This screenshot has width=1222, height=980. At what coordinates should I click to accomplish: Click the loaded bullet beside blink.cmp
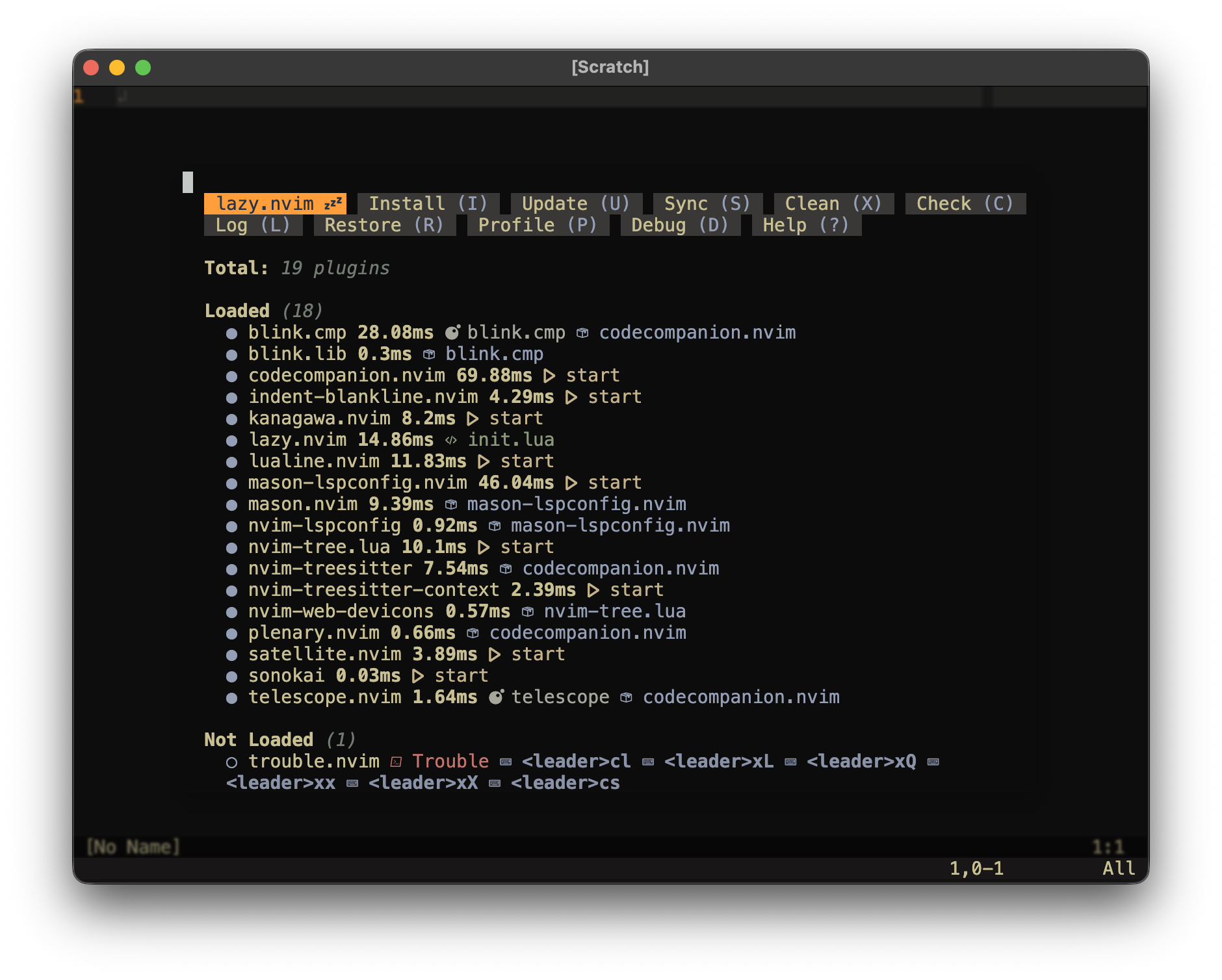tap(231, 333)
